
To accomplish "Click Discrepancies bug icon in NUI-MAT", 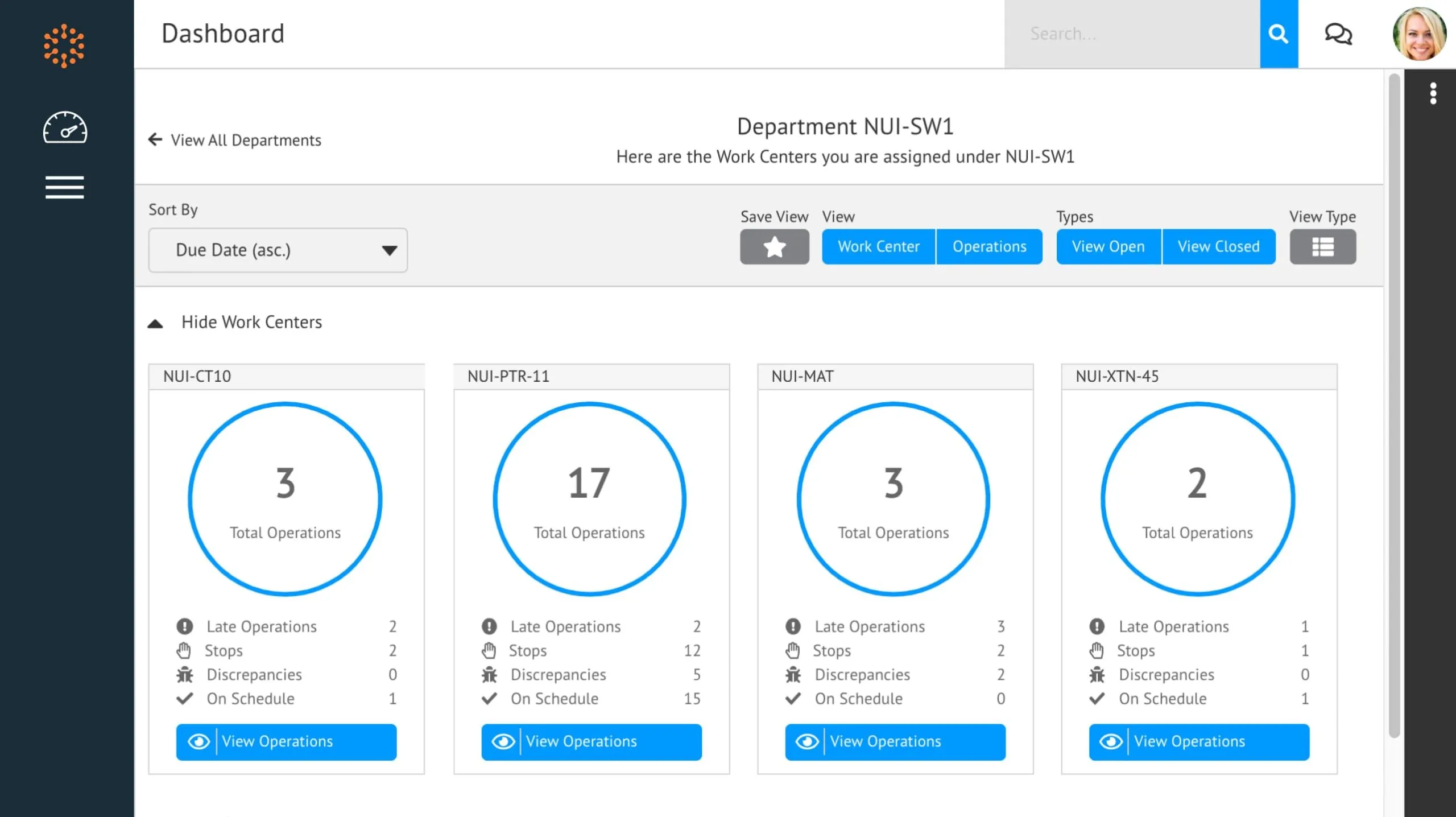I will (793, 675).
